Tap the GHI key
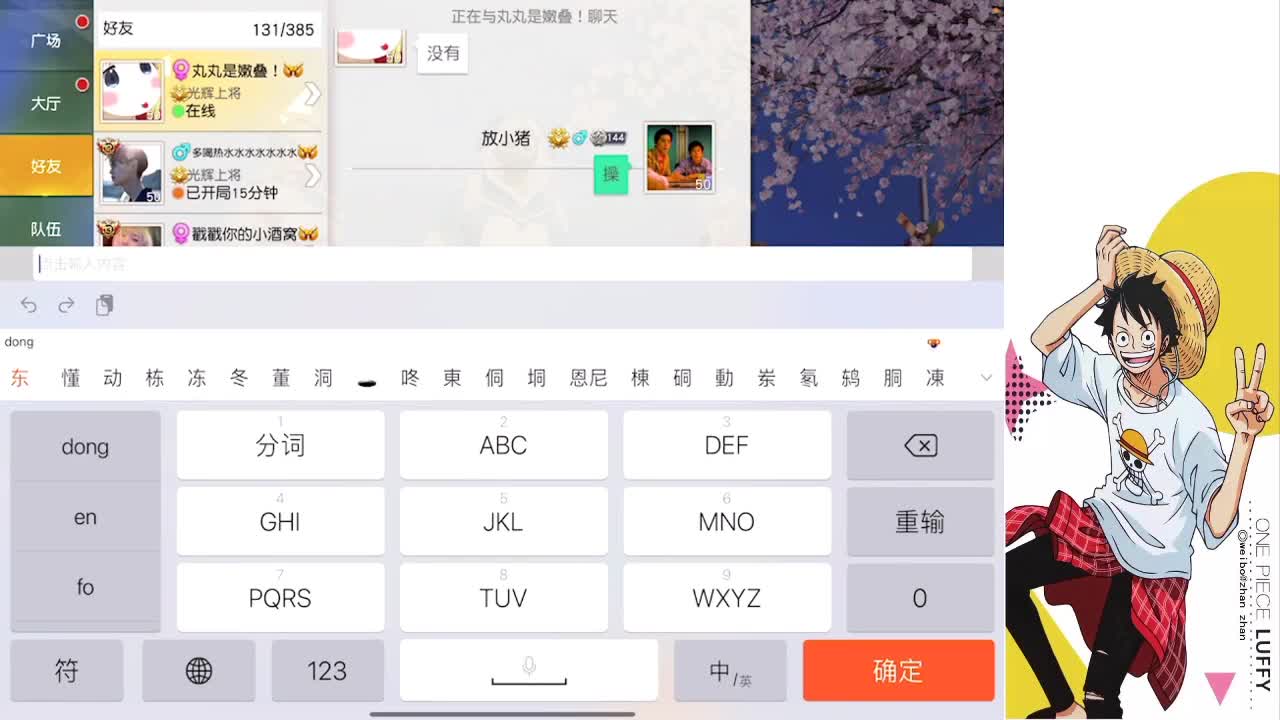Viewport: 1280px width, 720px height. pyautogui.click(x=280, y=521)
